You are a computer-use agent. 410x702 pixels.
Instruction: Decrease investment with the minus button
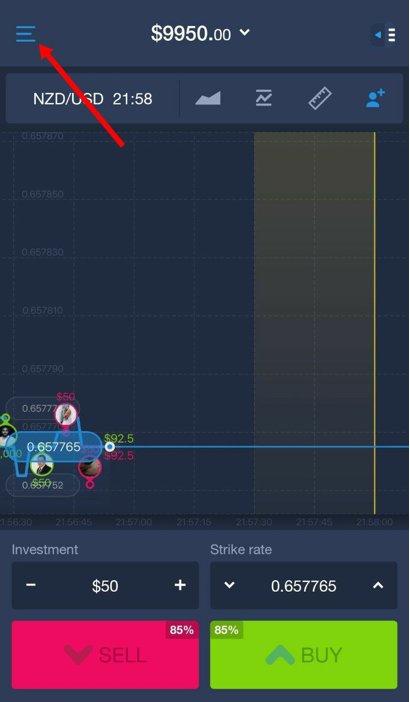click(31, 585)
